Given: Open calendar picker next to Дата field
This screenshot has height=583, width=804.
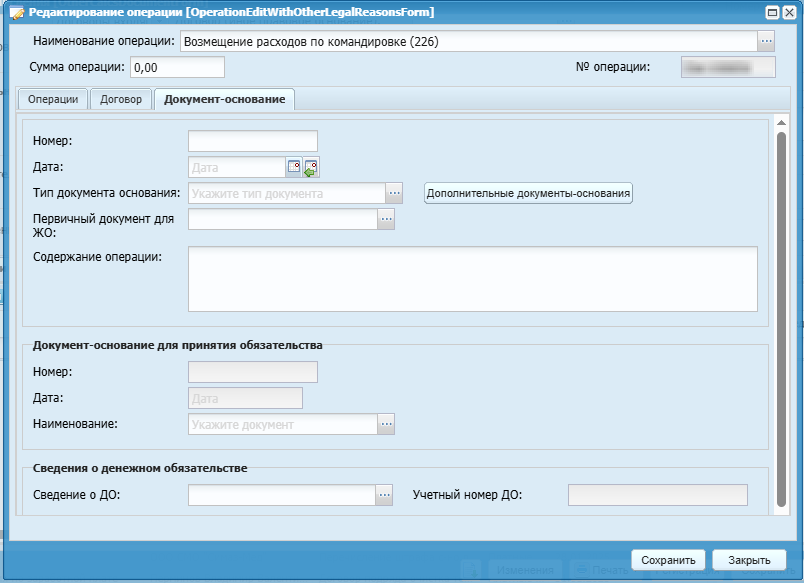Looking at the screenshot, I should point(294,167).
